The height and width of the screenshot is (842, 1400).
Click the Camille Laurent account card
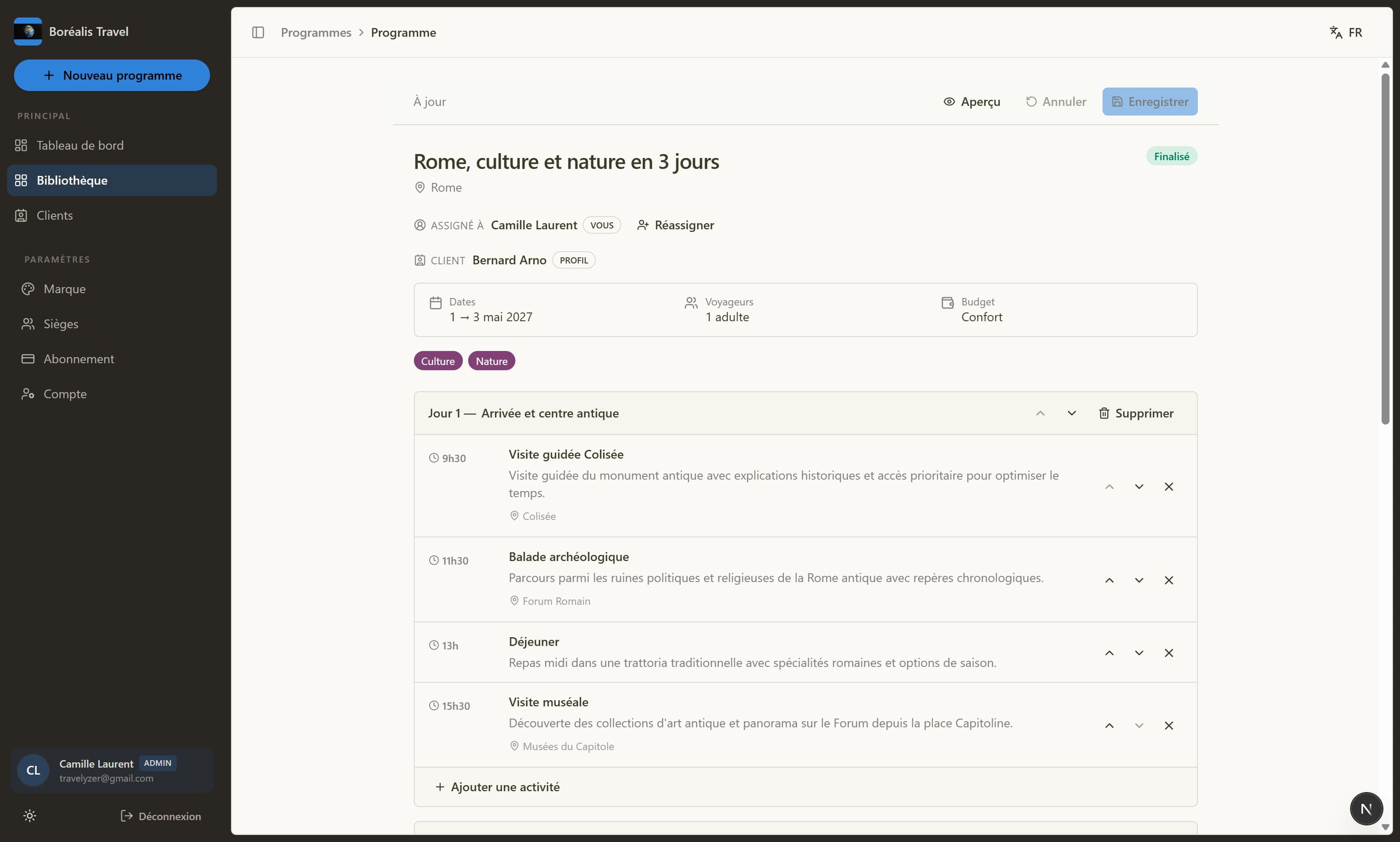point(112,771)
